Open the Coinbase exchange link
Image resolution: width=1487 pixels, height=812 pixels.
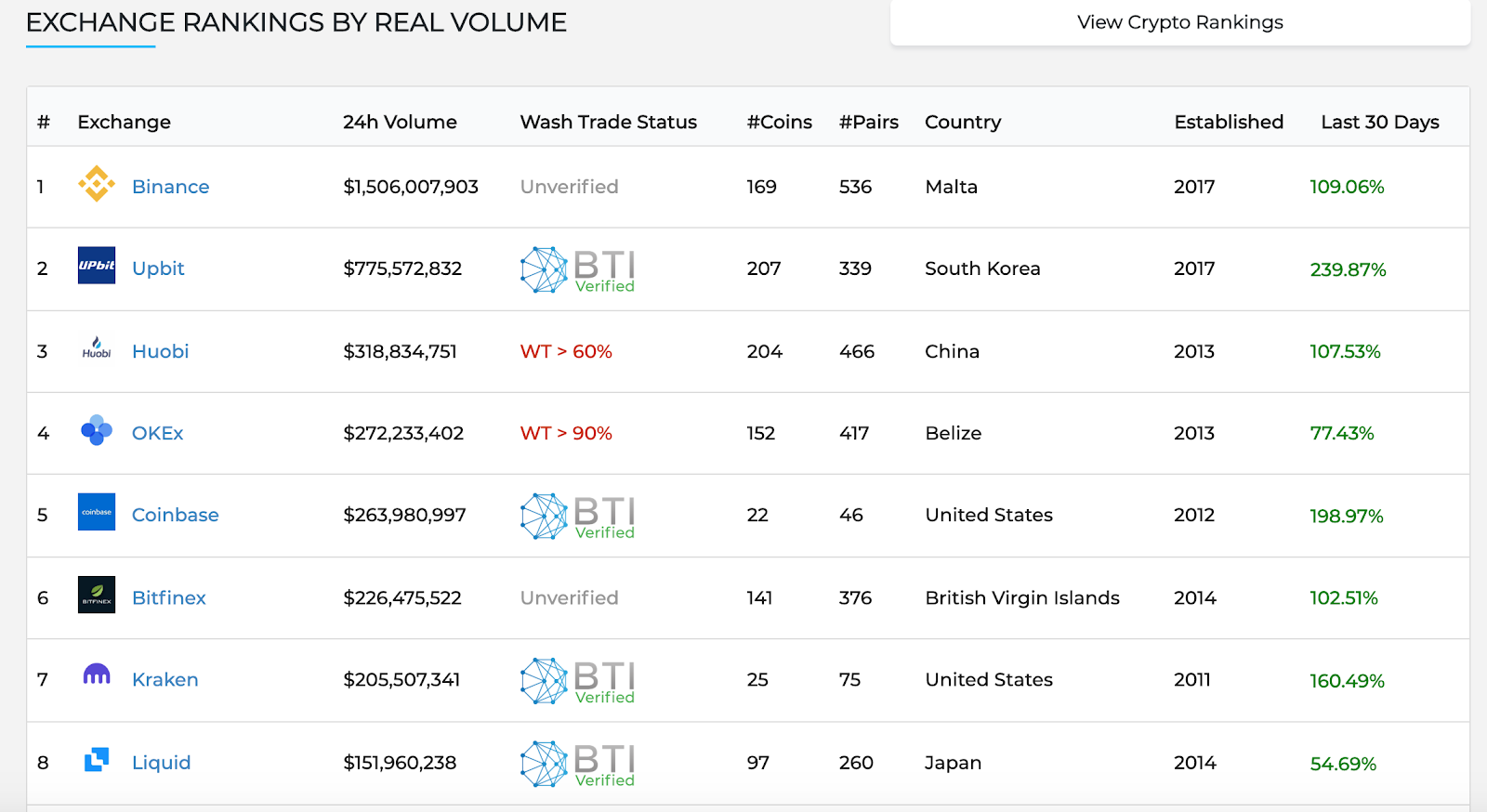[176, 515]
